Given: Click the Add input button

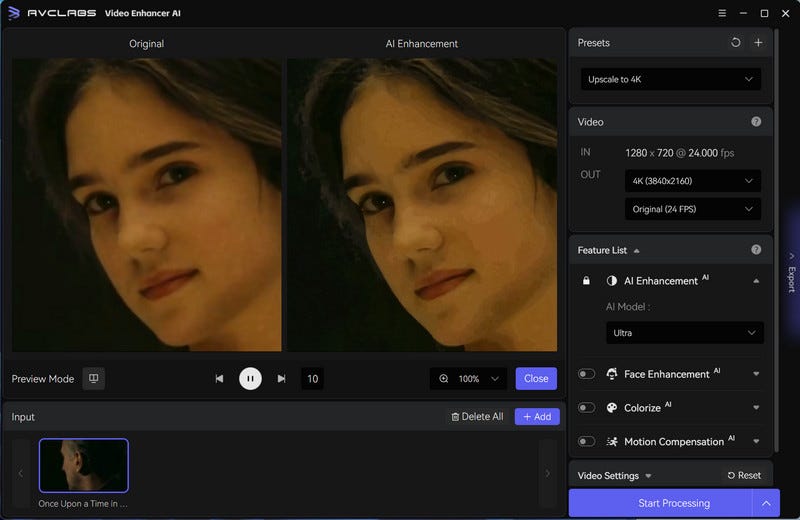Looking at the screenshot, I should pyautogui.click(x=537, y=417).
